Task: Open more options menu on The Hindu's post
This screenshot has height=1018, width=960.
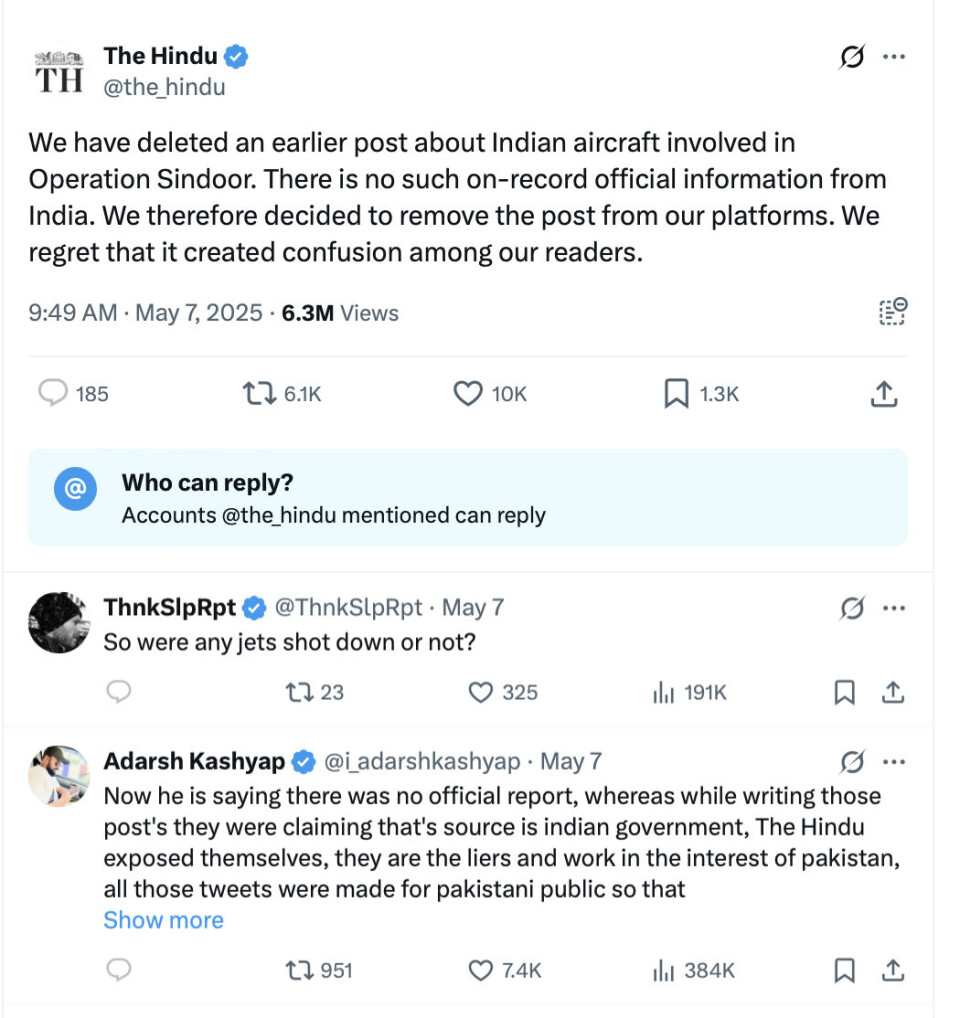Action: (894, 58)
